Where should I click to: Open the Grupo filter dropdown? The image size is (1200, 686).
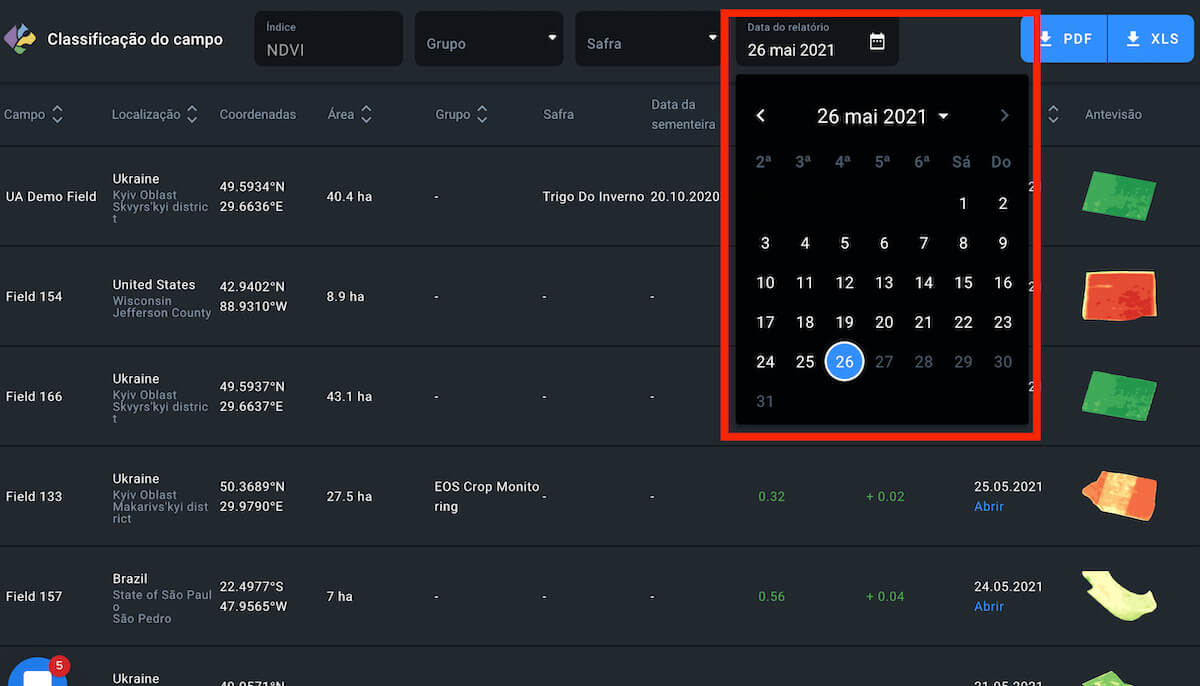pos(489,40)
